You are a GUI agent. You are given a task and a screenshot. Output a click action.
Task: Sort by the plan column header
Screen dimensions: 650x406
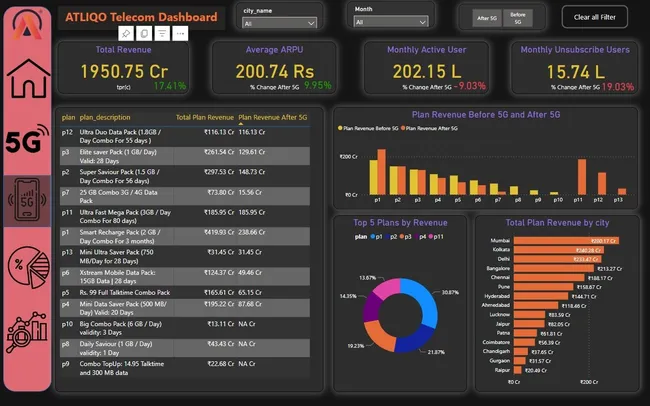[x=68, y=117]
